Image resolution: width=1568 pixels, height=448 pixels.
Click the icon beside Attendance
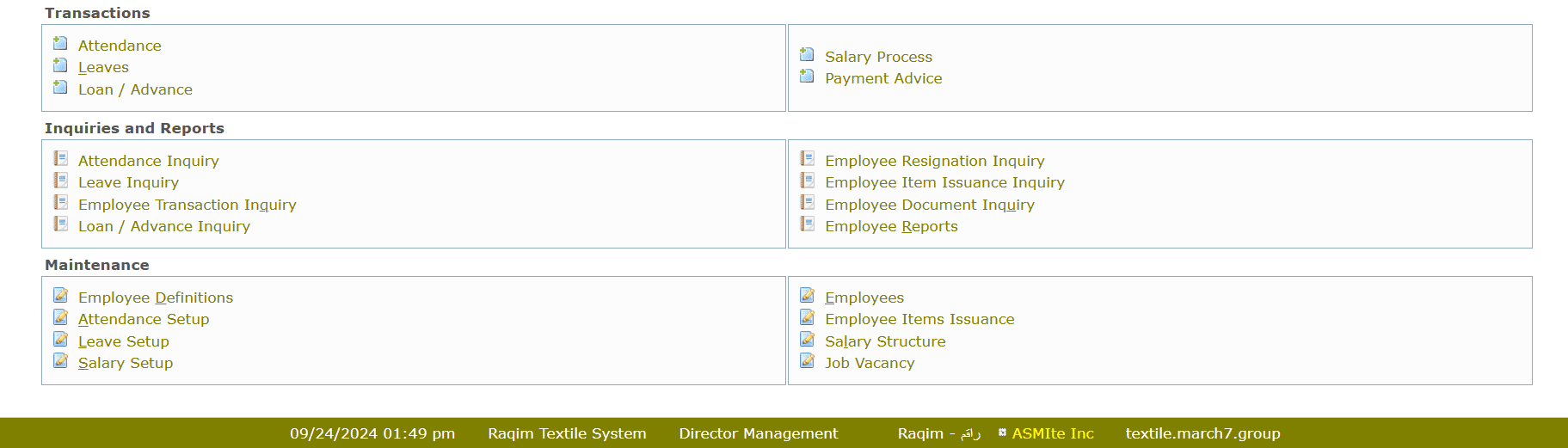coord(60,43)
